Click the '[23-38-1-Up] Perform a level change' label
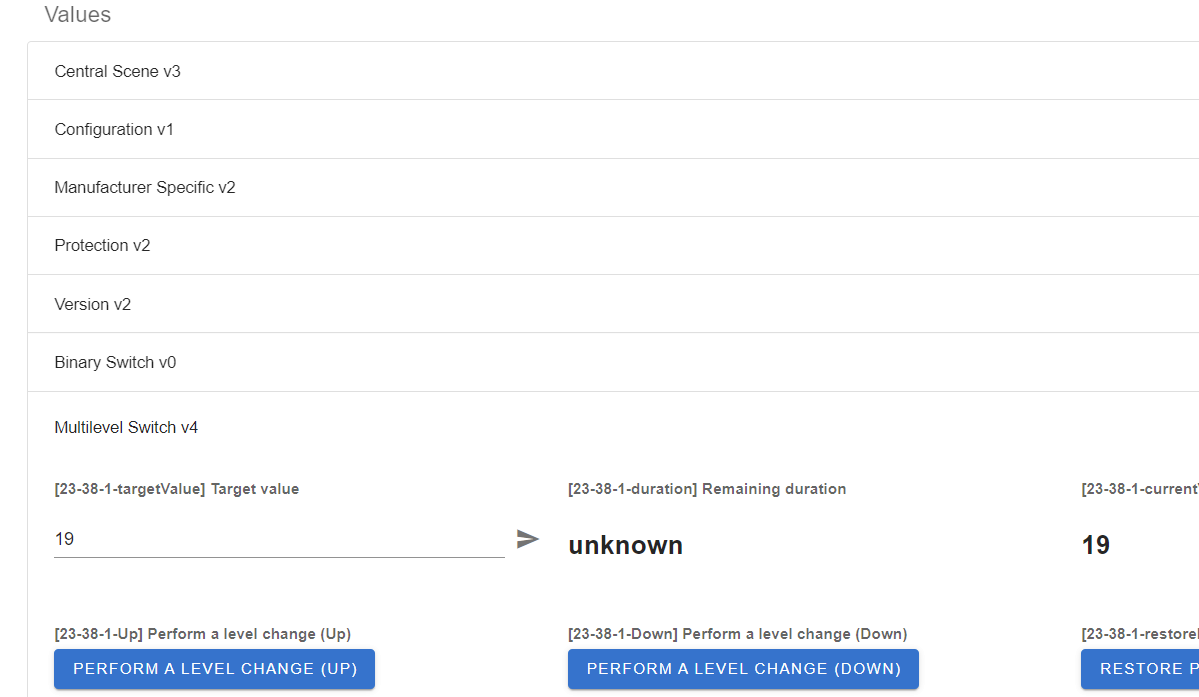1199x697 pixels. (x=203, y=634)
